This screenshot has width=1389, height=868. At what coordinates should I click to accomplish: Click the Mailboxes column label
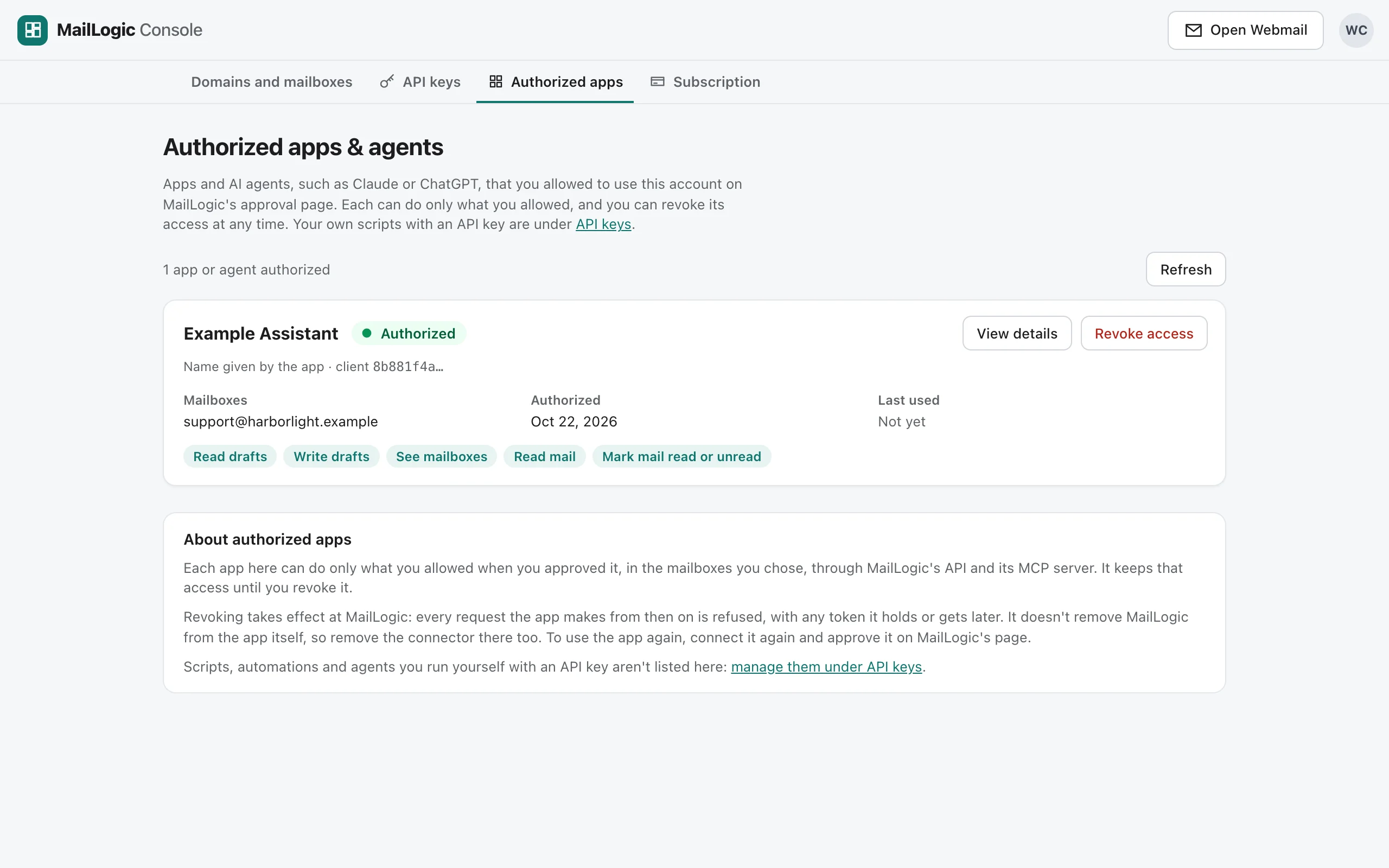click(x=215, y=400)
